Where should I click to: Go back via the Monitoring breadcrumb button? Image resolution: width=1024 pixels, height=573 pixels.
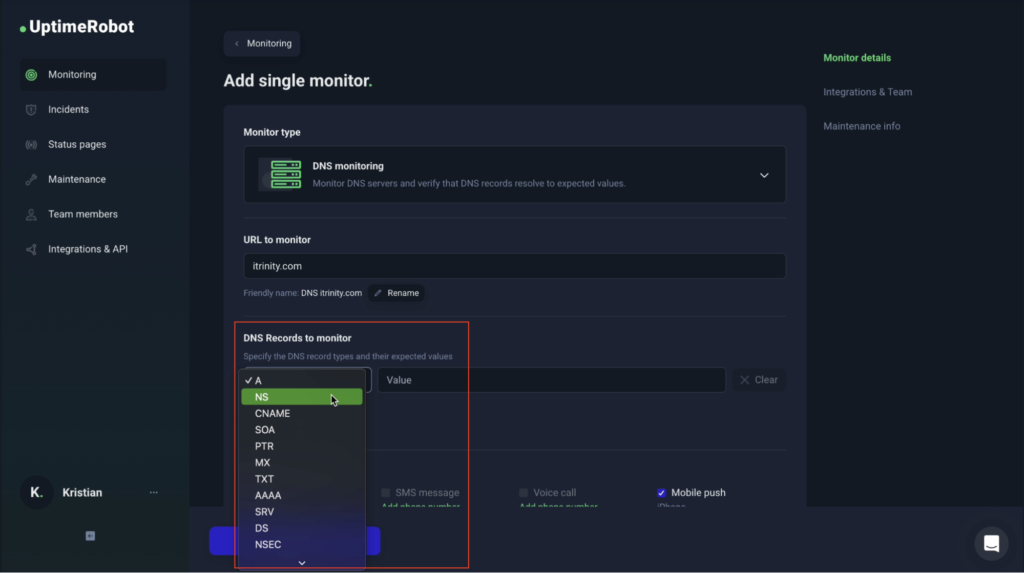point(262,43)
